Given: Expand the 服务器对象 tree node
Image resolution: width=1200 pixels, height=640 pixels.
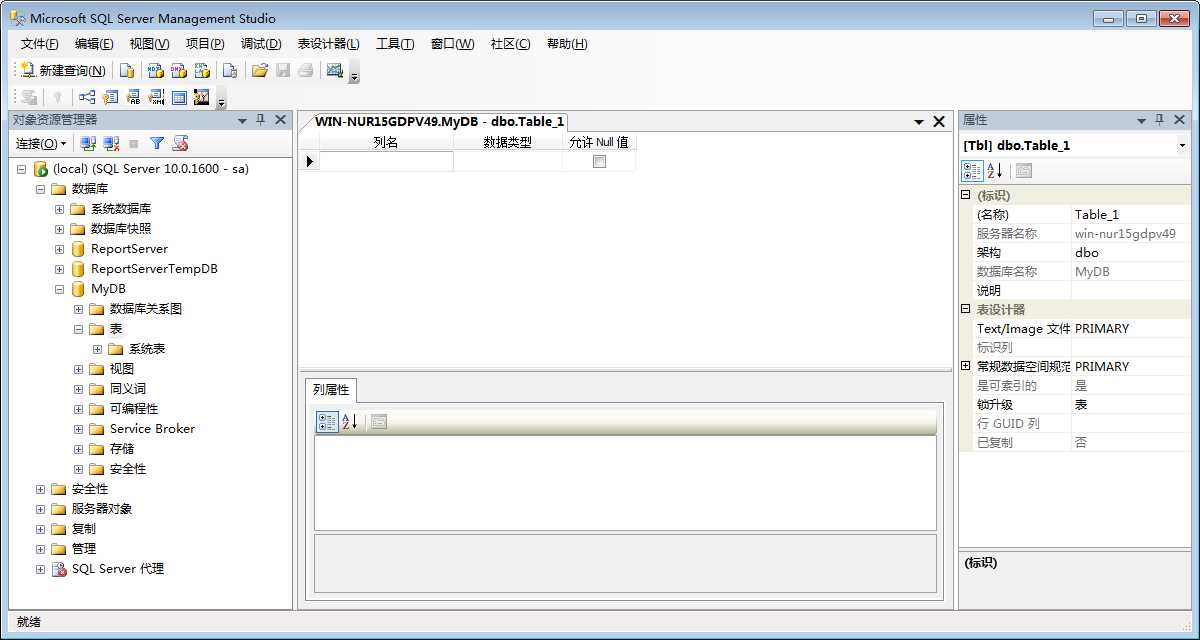Looking at the screenshot, I should click(41, 509).
